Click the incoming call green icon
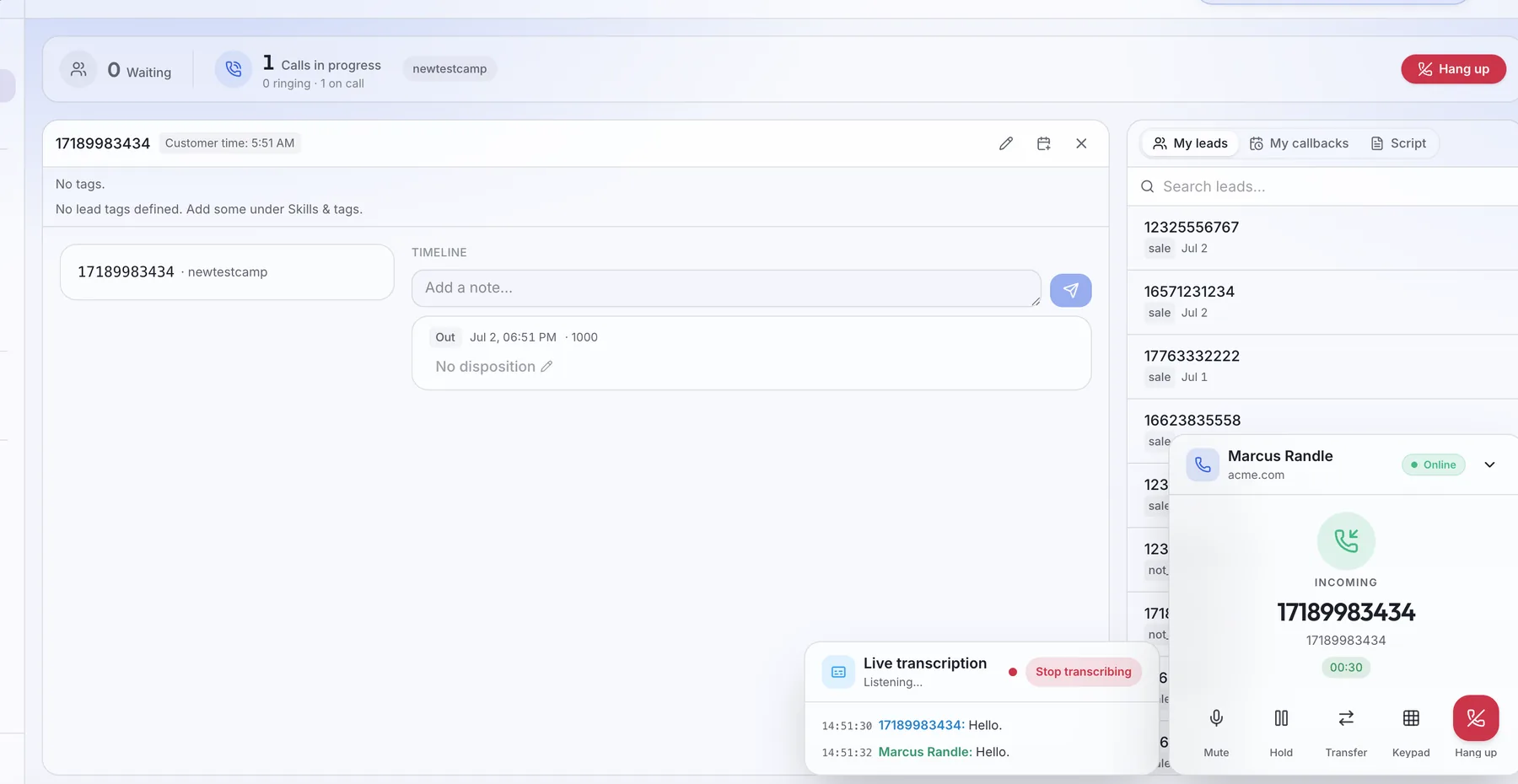The width and height of the screenshot is (1518, 784). [x=1346, y=541]
